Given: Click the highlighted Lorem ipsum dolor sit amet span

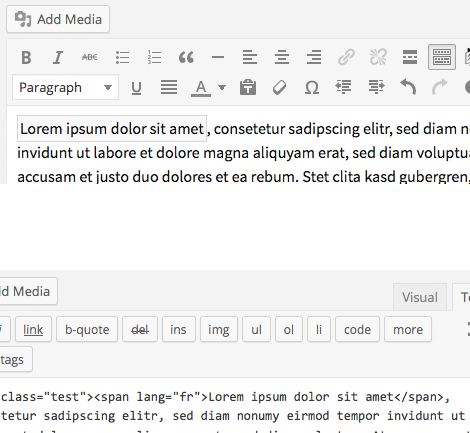Looking at the screenshot, I should 112,129.
